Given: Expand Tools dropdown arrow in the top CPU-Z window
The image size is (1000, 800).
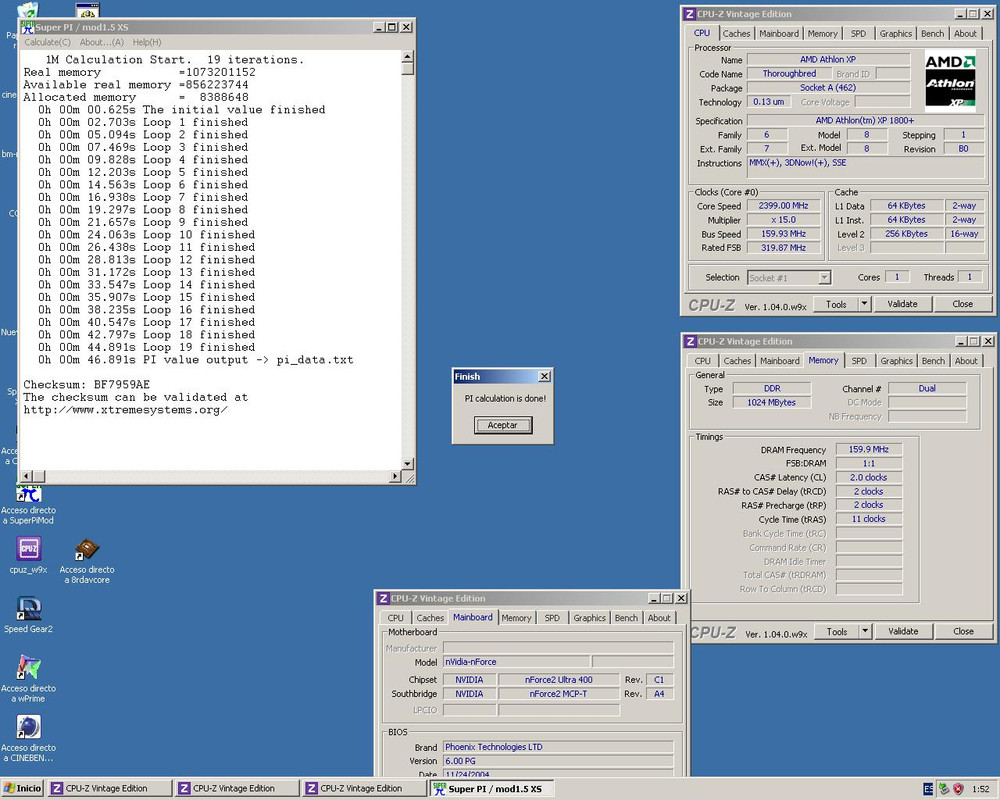Looking at the screenshot, I should (864, 304).
